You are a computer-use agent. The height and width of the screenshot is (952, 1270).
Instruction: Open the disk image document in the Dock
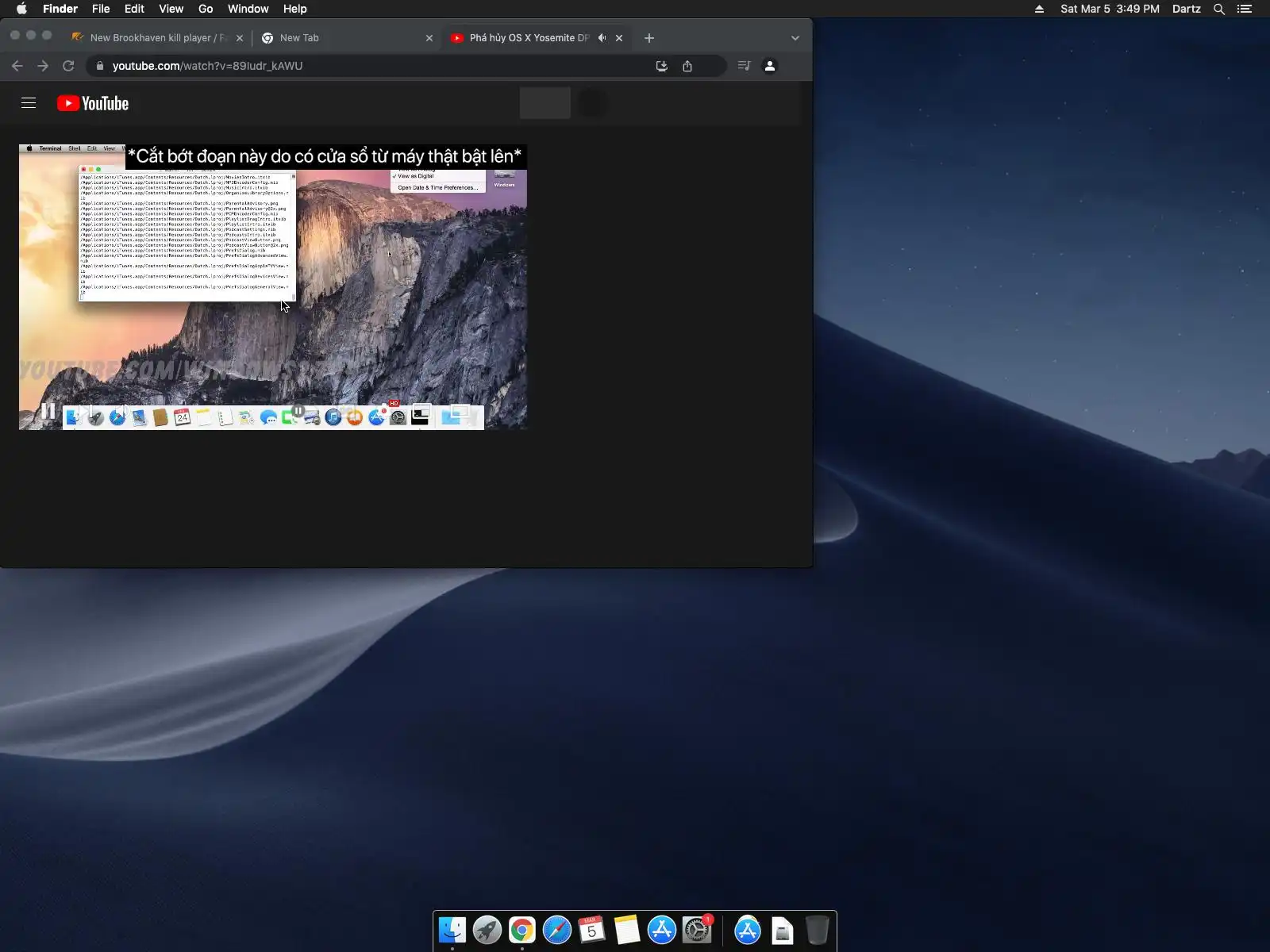coord(783,930)
